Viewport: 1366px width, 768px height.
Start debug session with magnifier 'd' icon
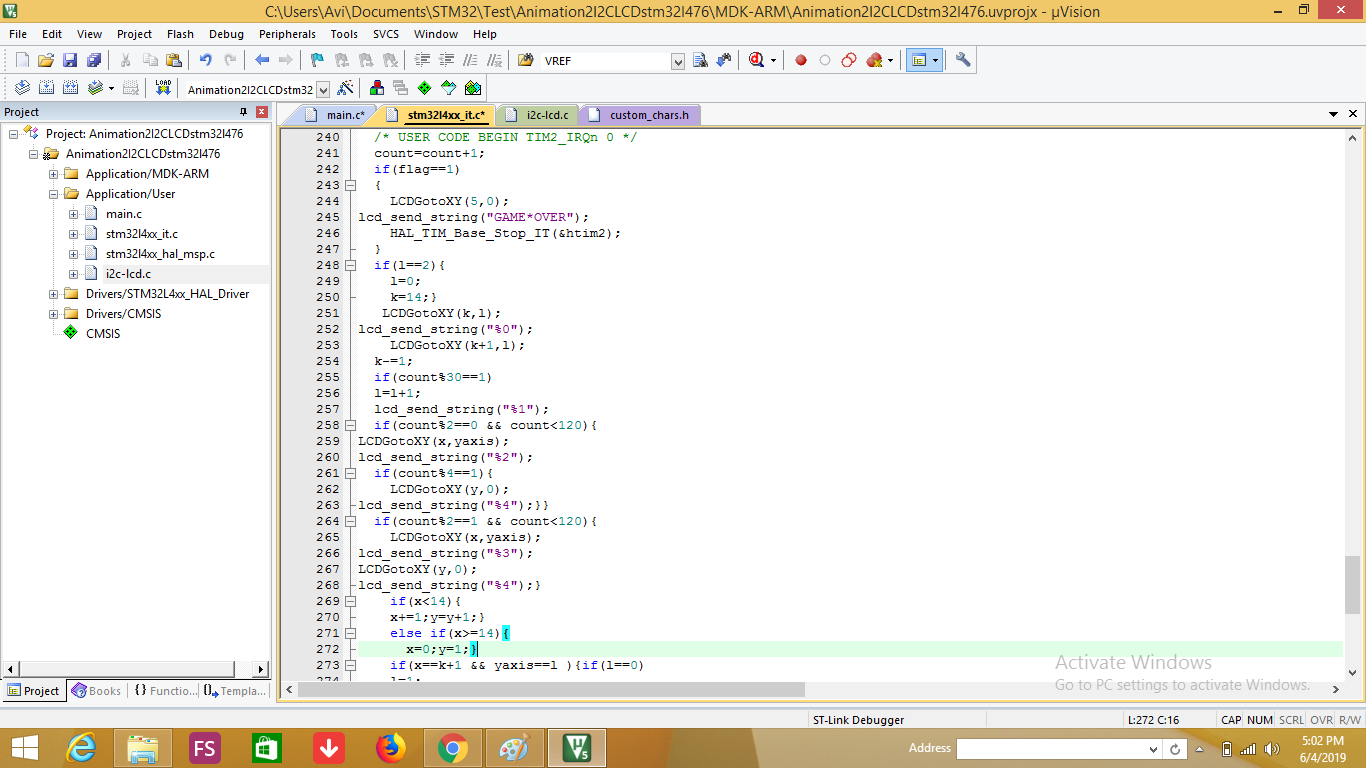757,60
